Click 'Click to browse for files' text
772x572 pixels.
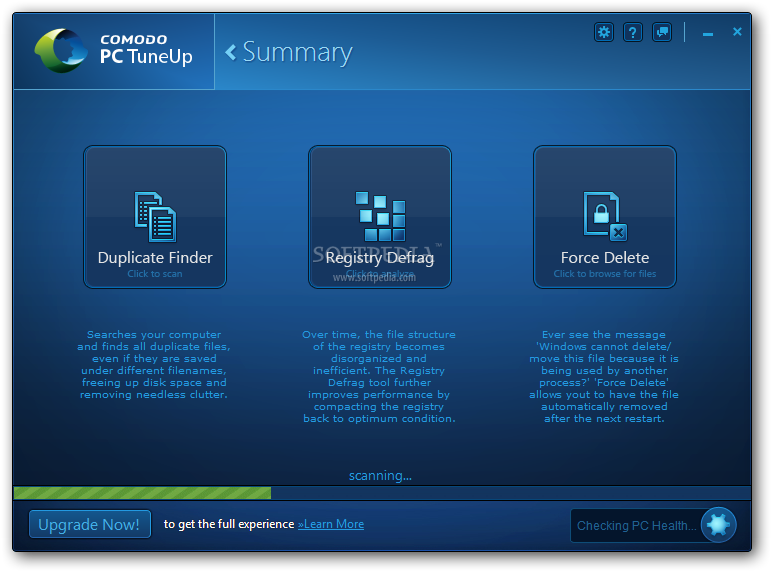pyautogui.click(x=605, y=274)
